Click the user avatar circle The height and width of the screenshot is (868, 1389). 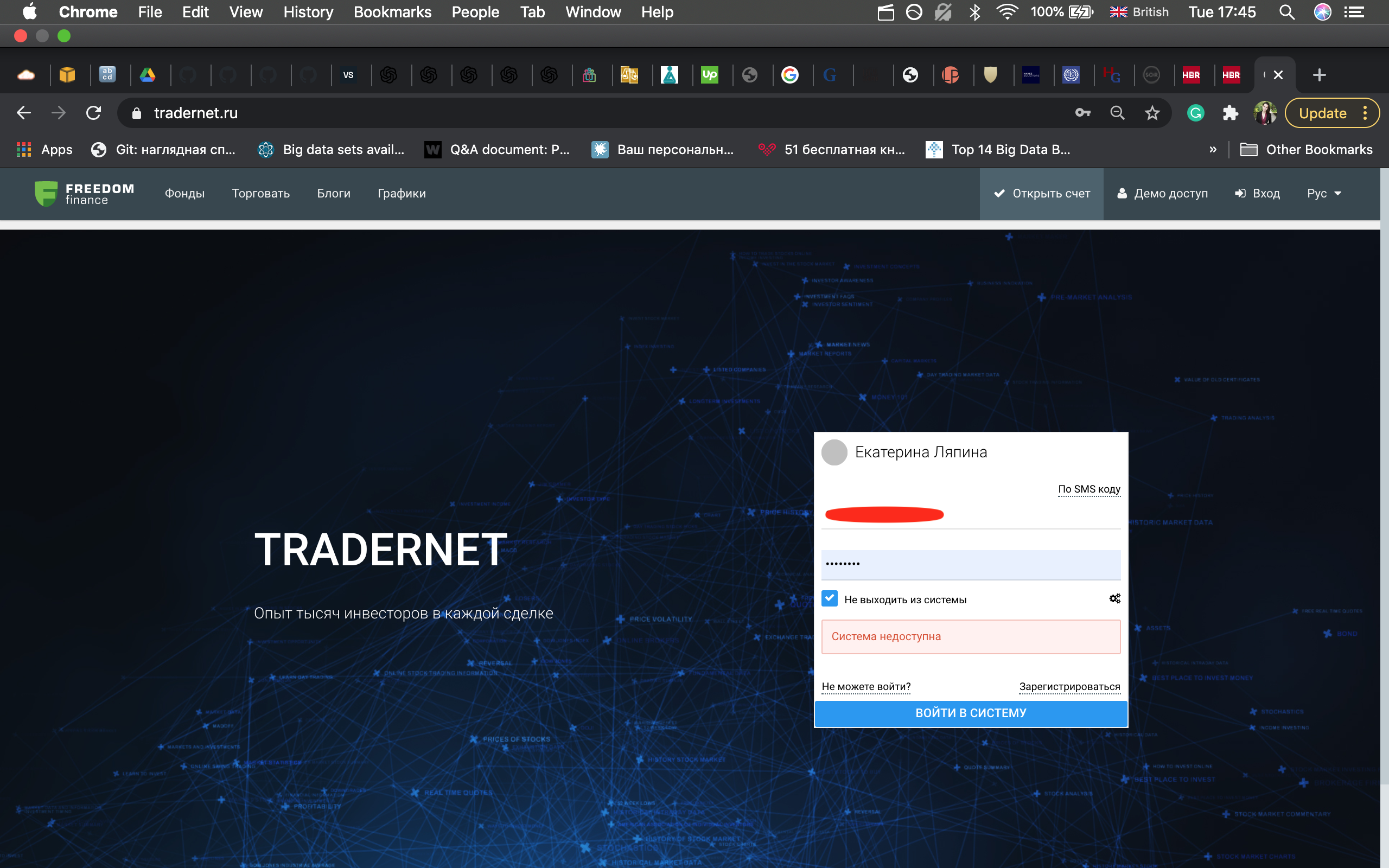(834, 452)
